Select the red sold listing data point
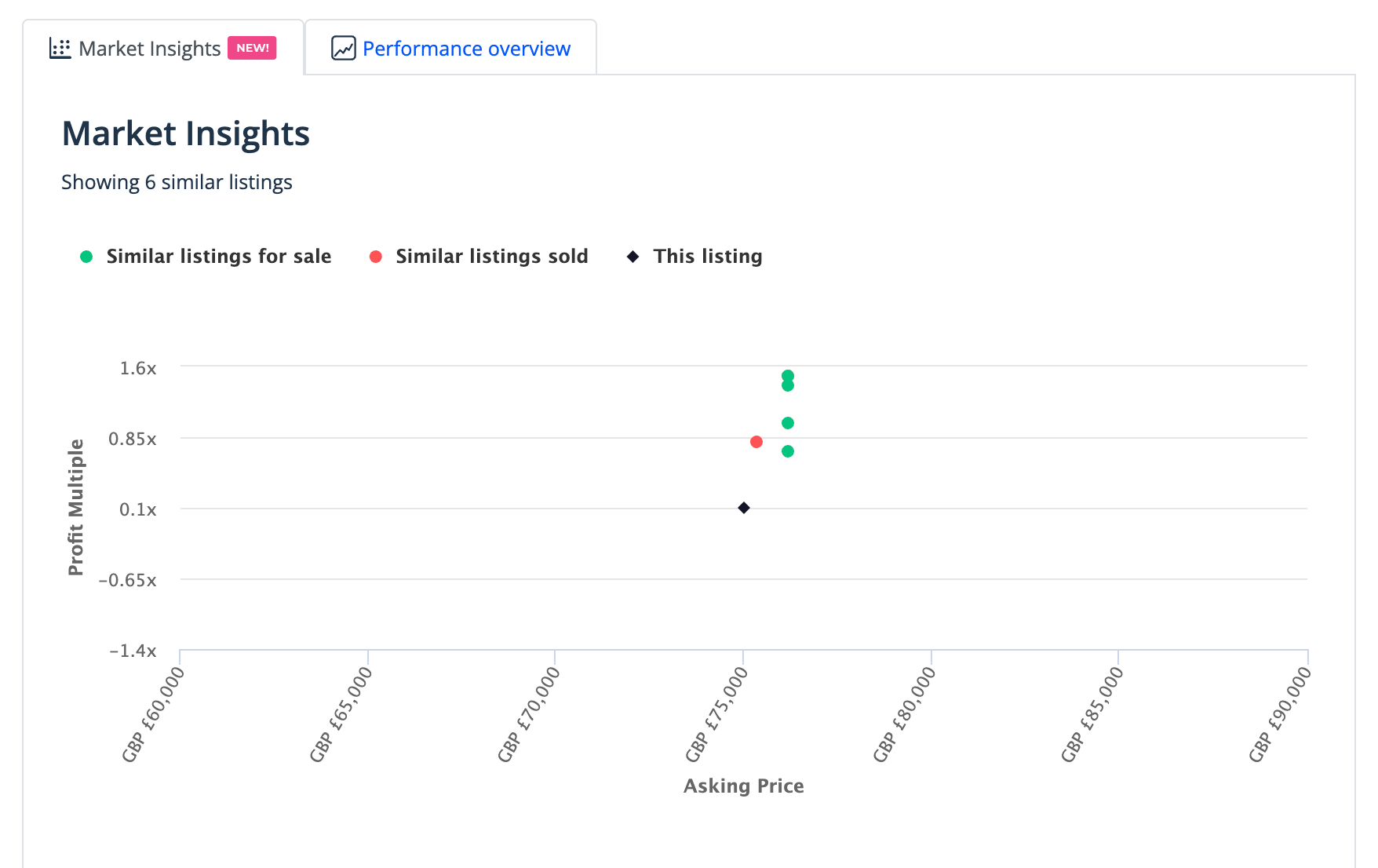The height and width of the screenshot is (868, 1378). 756,442
